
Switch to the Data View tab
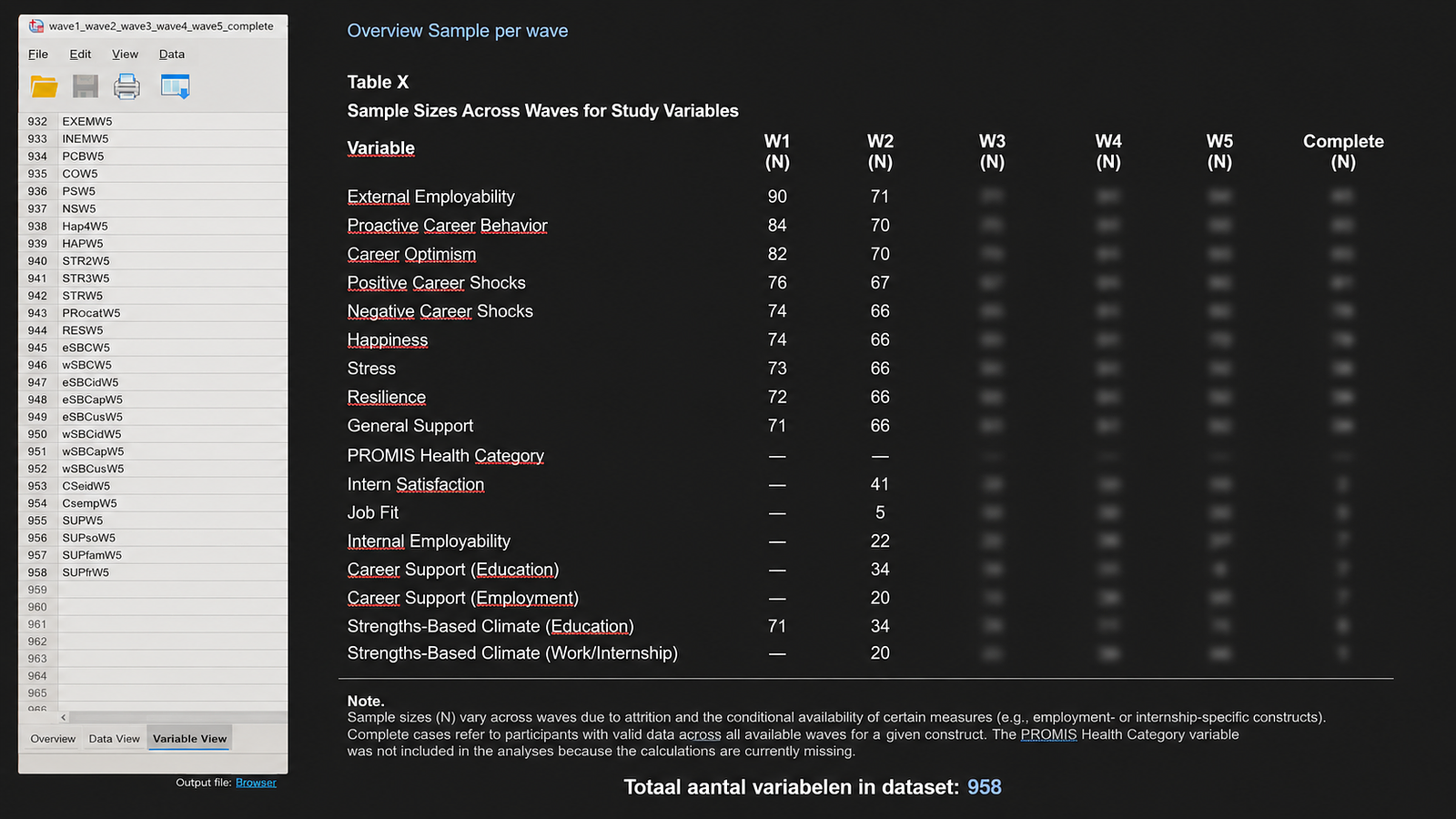pyautogui.click(x=115, y=739)
